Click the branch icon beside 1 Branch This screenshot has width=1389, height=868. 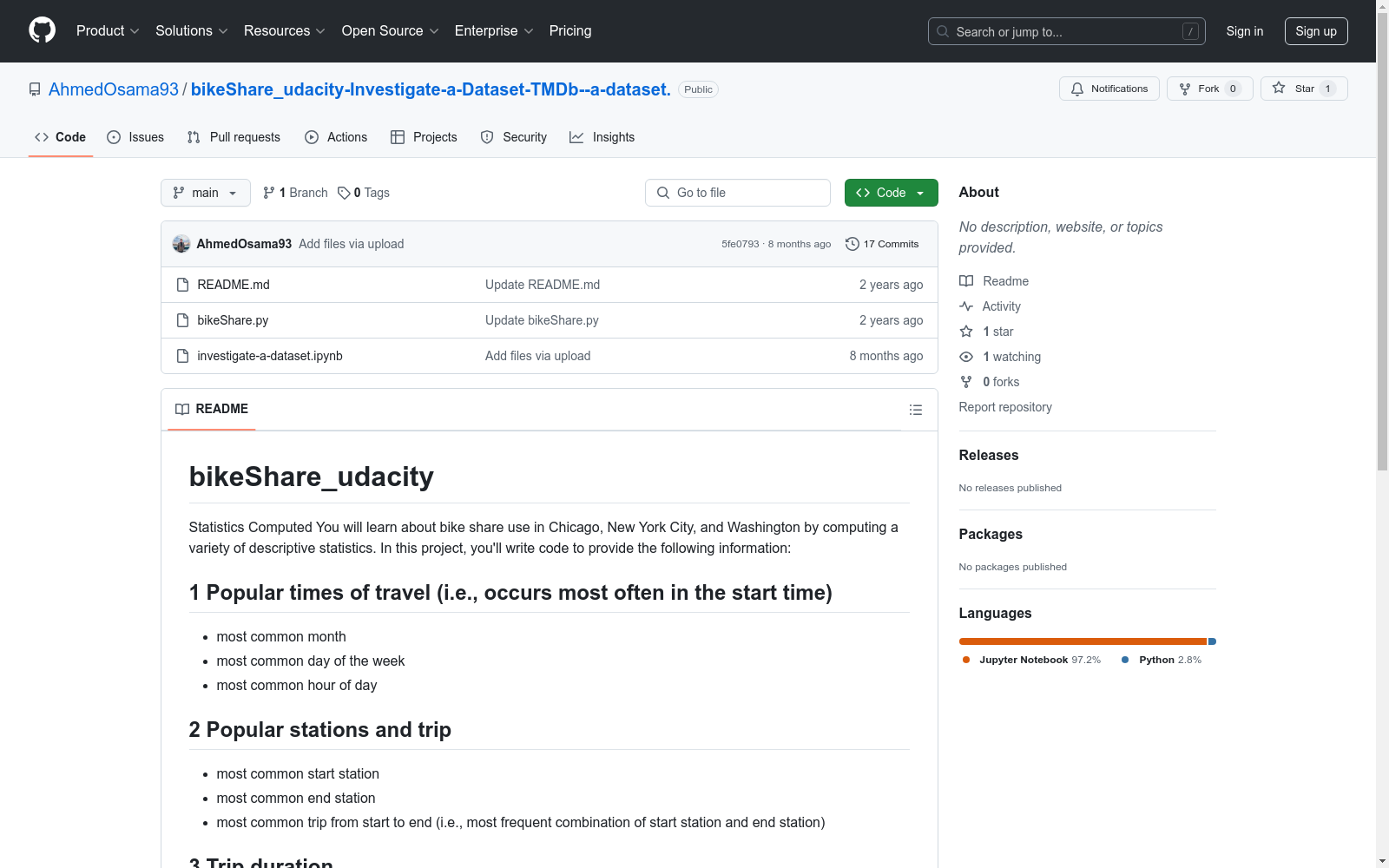[269, 193]
